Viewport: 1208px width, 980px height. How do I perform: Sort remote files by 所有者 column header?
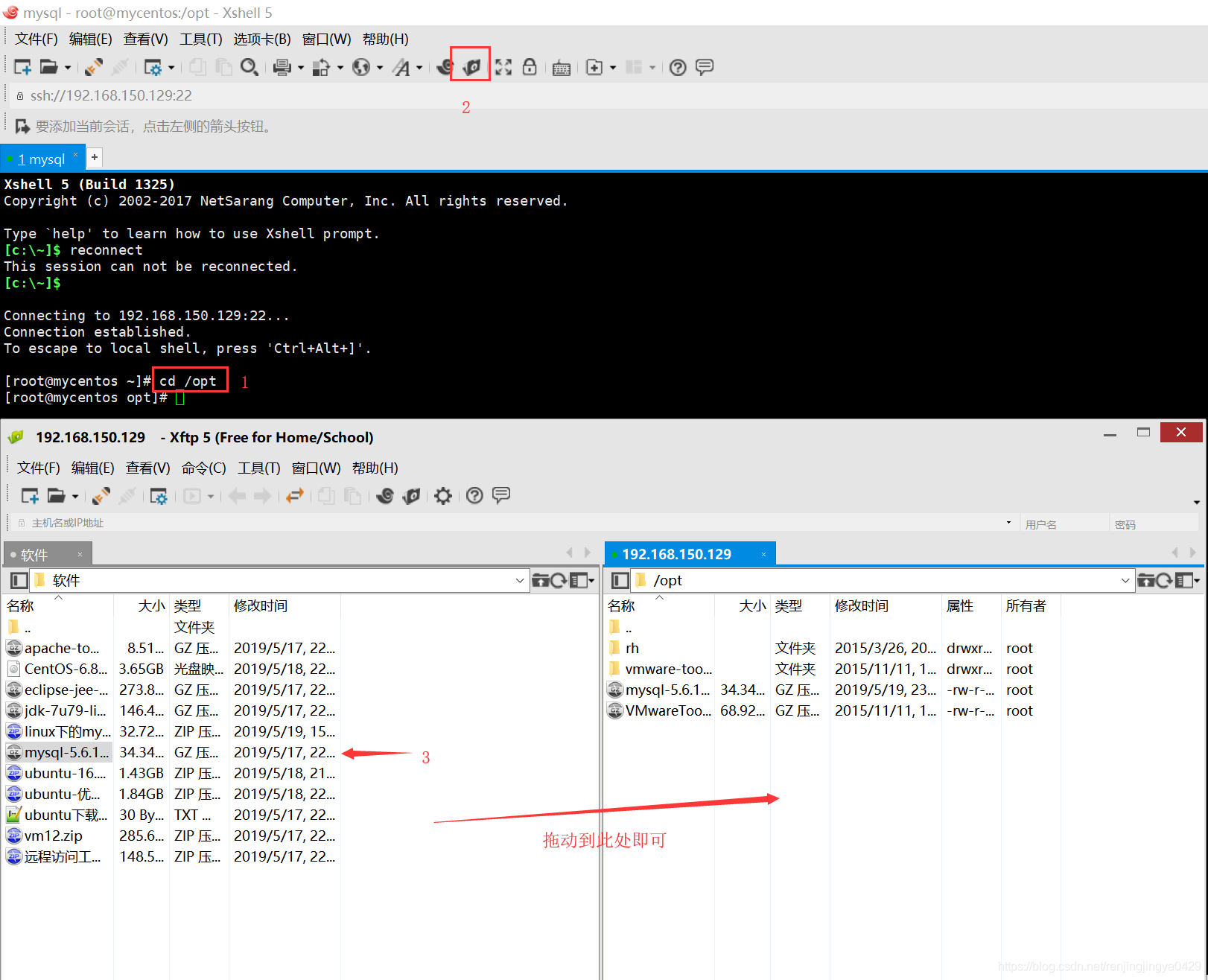coord(1030,606)
